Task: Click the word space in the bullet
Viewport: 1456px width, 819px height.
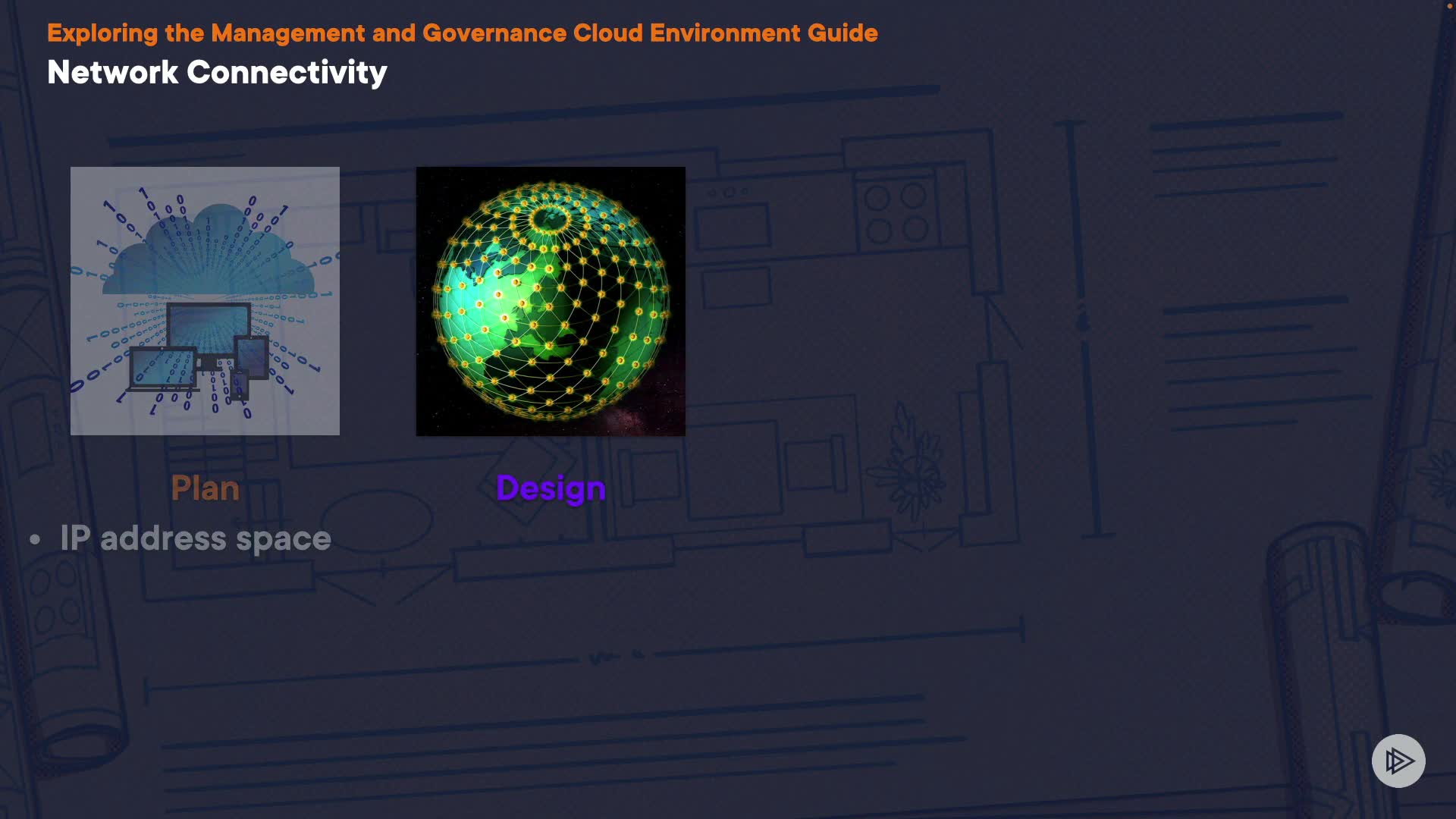Action: (x=283, y=539)
